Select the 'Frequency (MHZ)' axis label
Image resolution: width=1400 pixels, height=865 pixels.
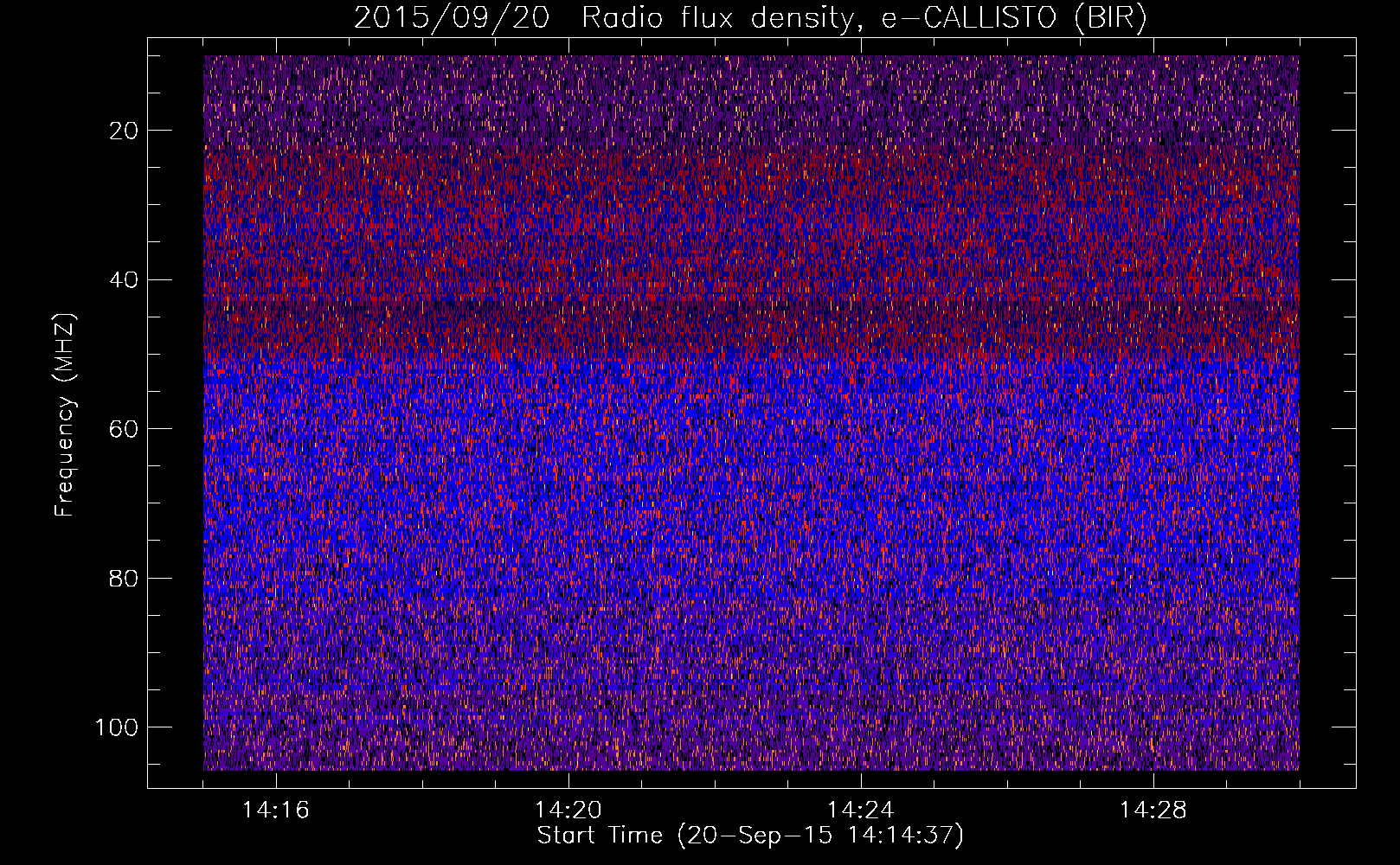click(x=65, y=414)
